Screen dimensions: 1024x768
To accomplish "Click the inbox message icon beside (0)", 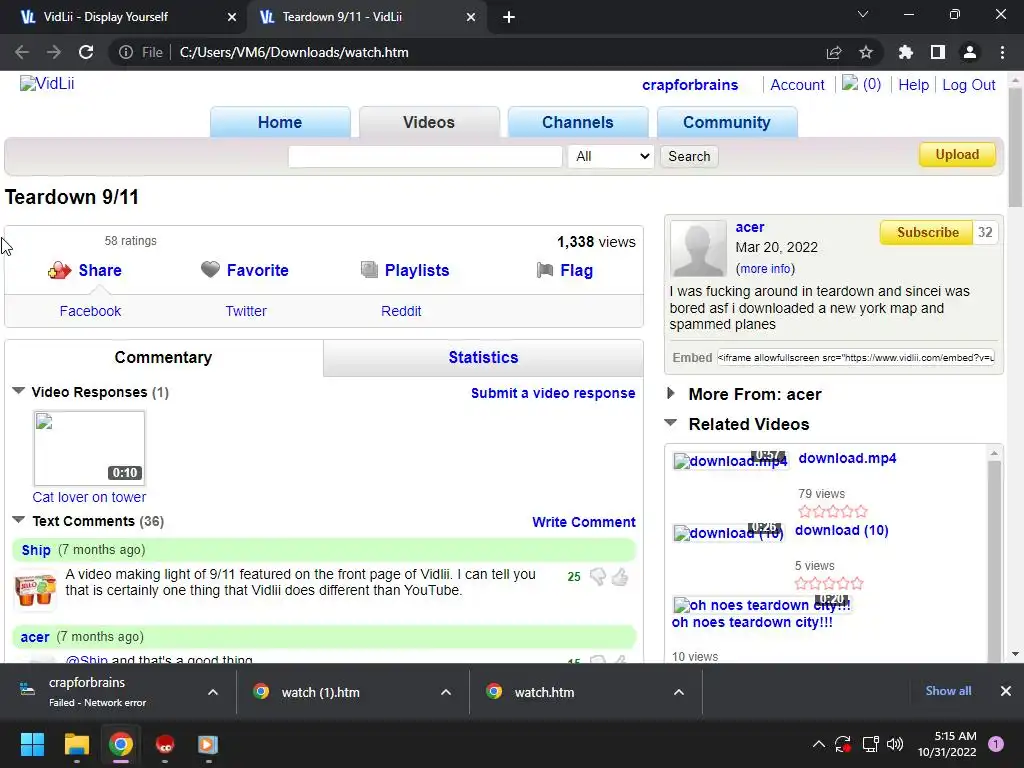I will point(850,83).
